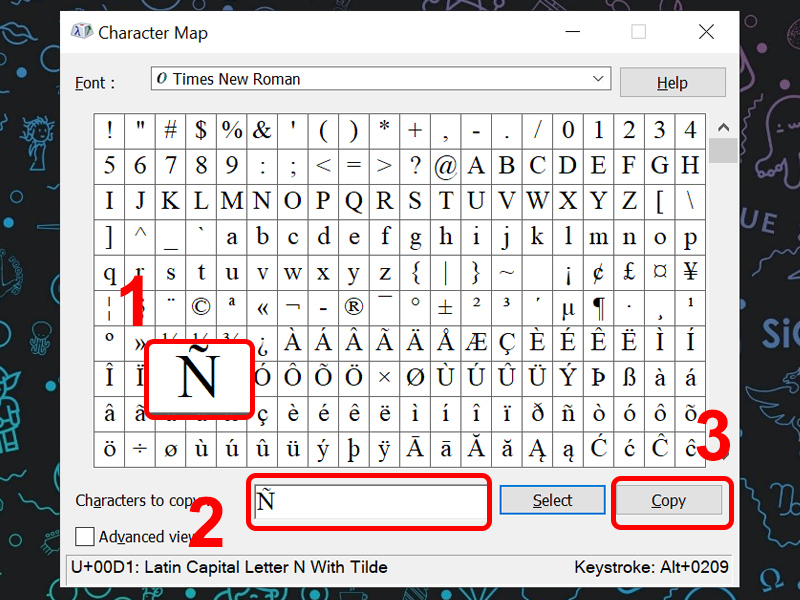Click the scrollbar up arrow
The image size is (800, 600).
[723, 127]
